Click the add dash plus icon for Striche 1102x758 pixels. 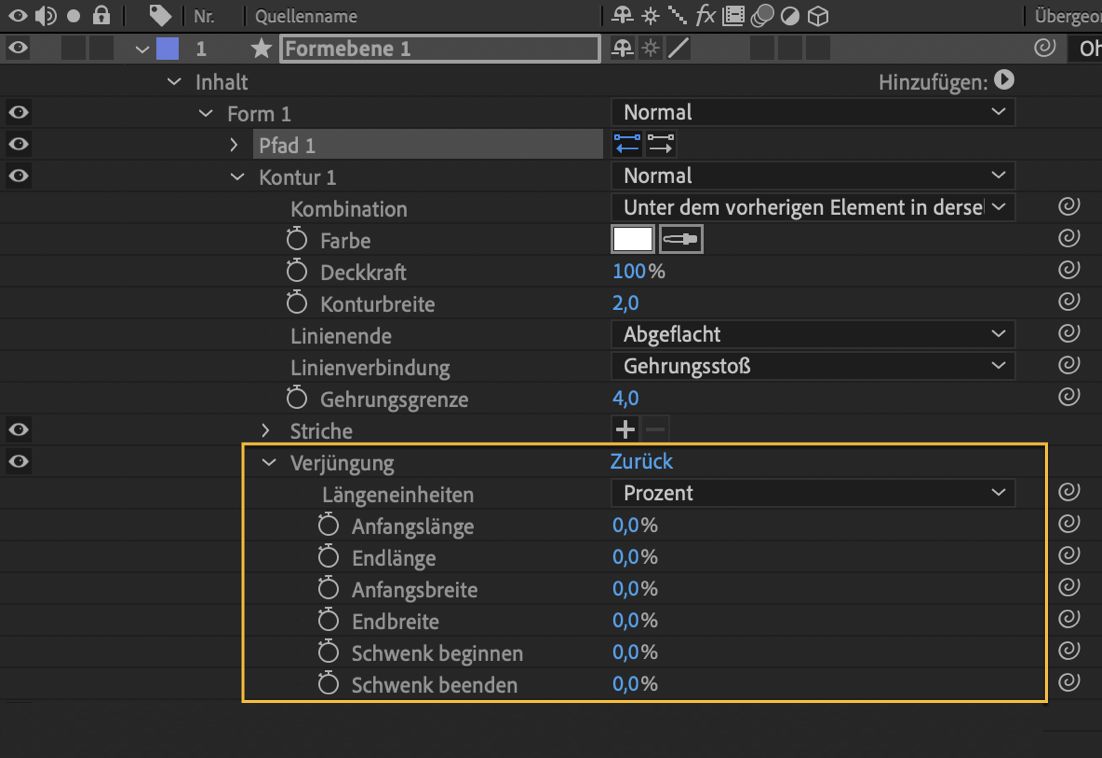tap(625, 430)
